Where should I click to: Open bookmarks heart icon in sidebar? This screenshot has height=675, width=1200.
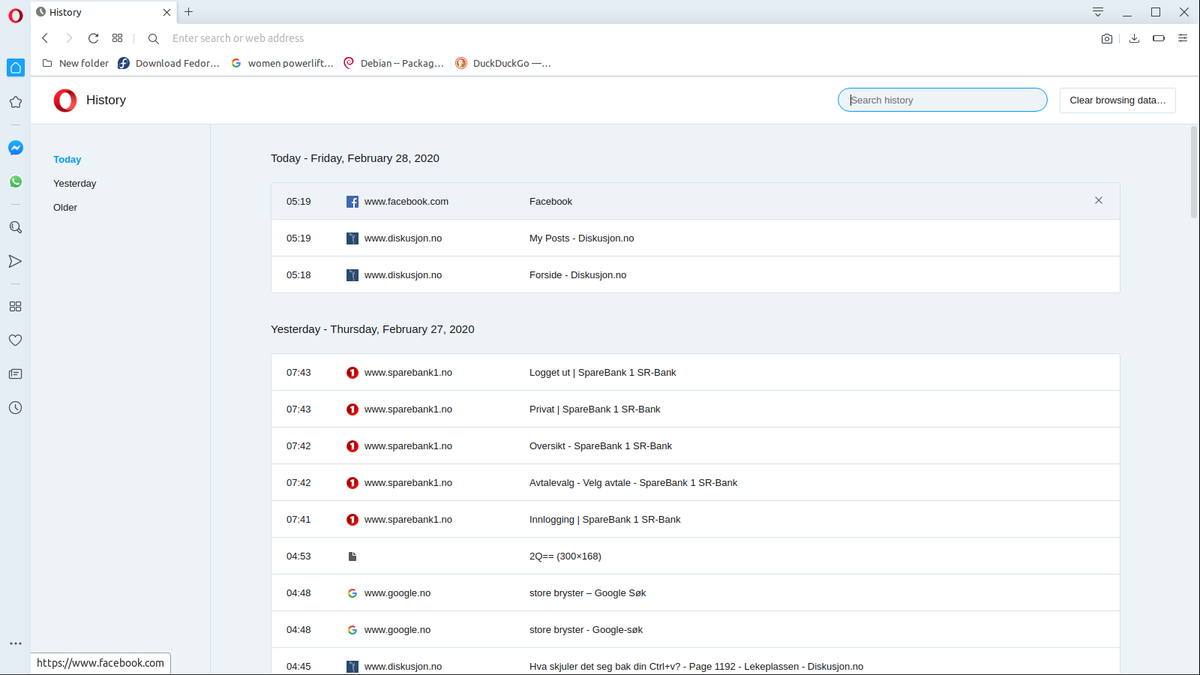pos(15,340)
